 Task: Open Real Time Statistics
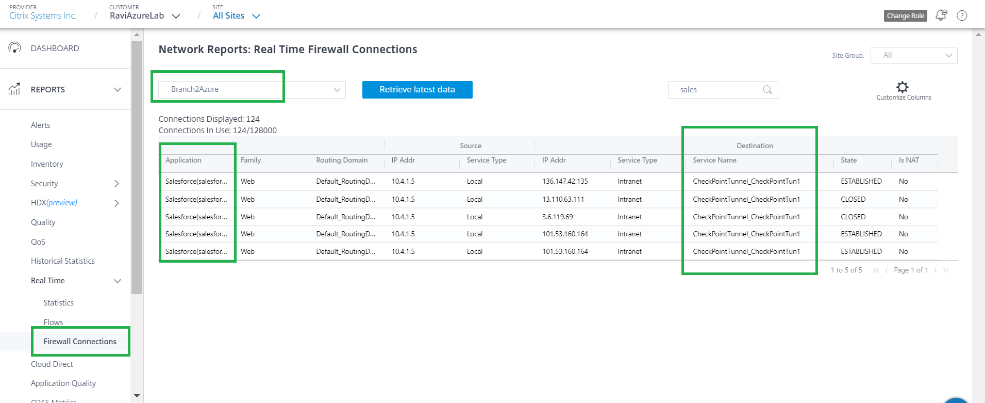(x=58, y=303)
